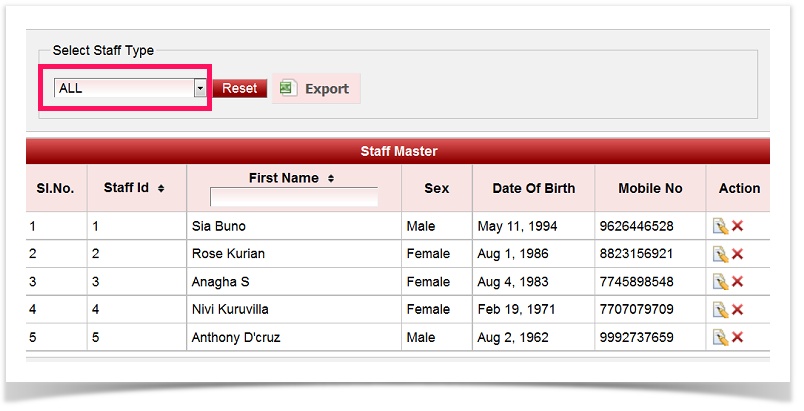Click the Date Of Birth column header

coord(533,188)
